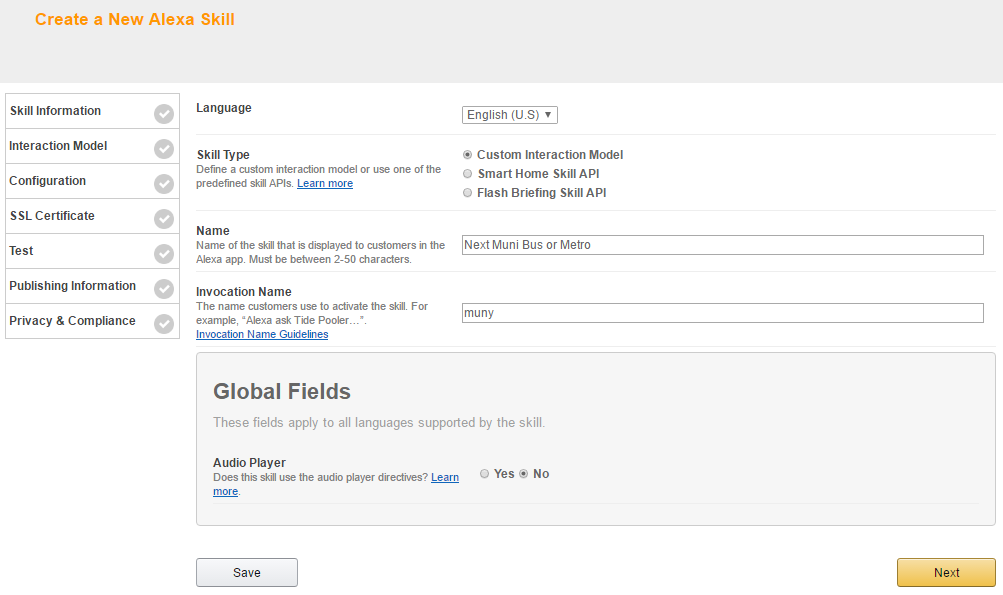Choose No for Audio Player
This screenshot has height=595, width=1003.
(524, 473)
